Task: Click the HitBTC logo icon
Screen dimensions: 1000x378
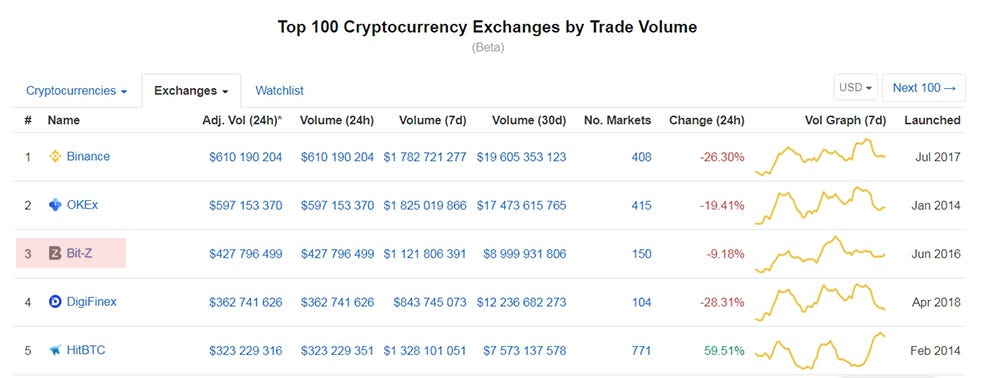Action: pos(55,350)
